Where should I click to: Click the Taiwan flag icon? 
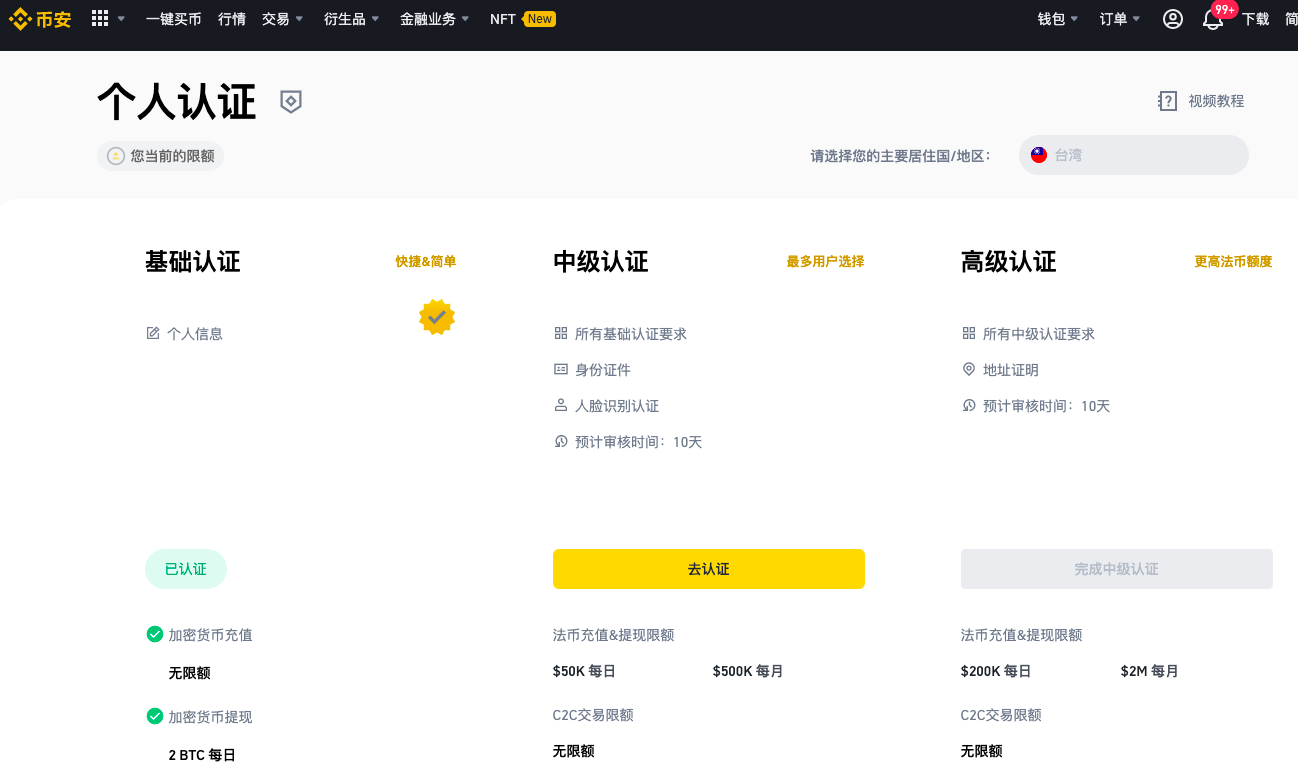tap(1039, 155)
